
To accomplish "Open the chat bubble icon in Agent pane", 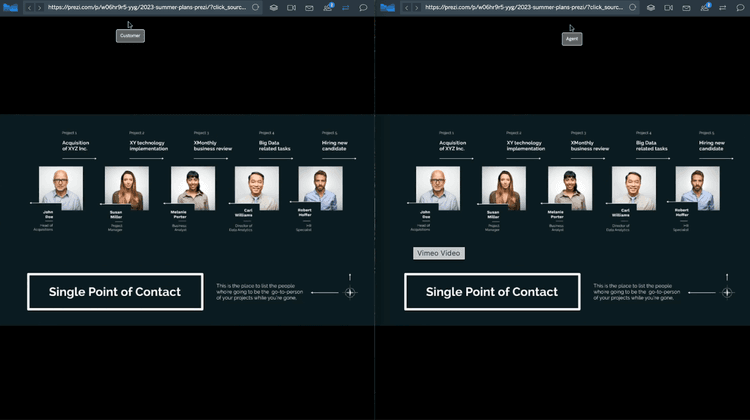I will click(x=740, y=7).
